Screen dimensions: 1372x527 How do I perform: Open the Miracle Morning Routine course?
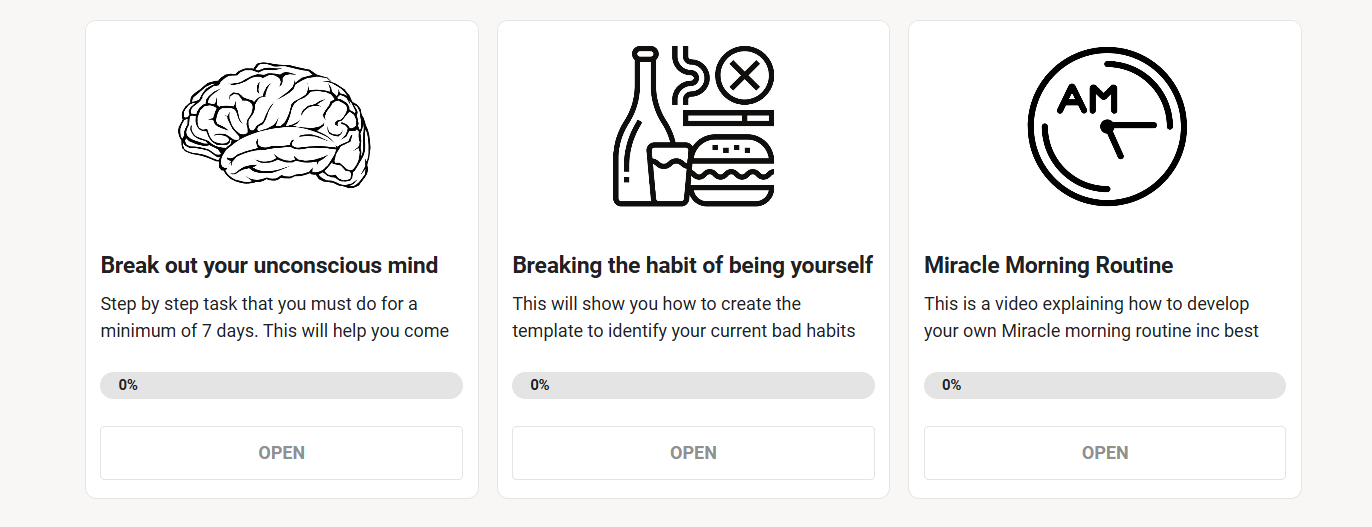click(1105, 453)
